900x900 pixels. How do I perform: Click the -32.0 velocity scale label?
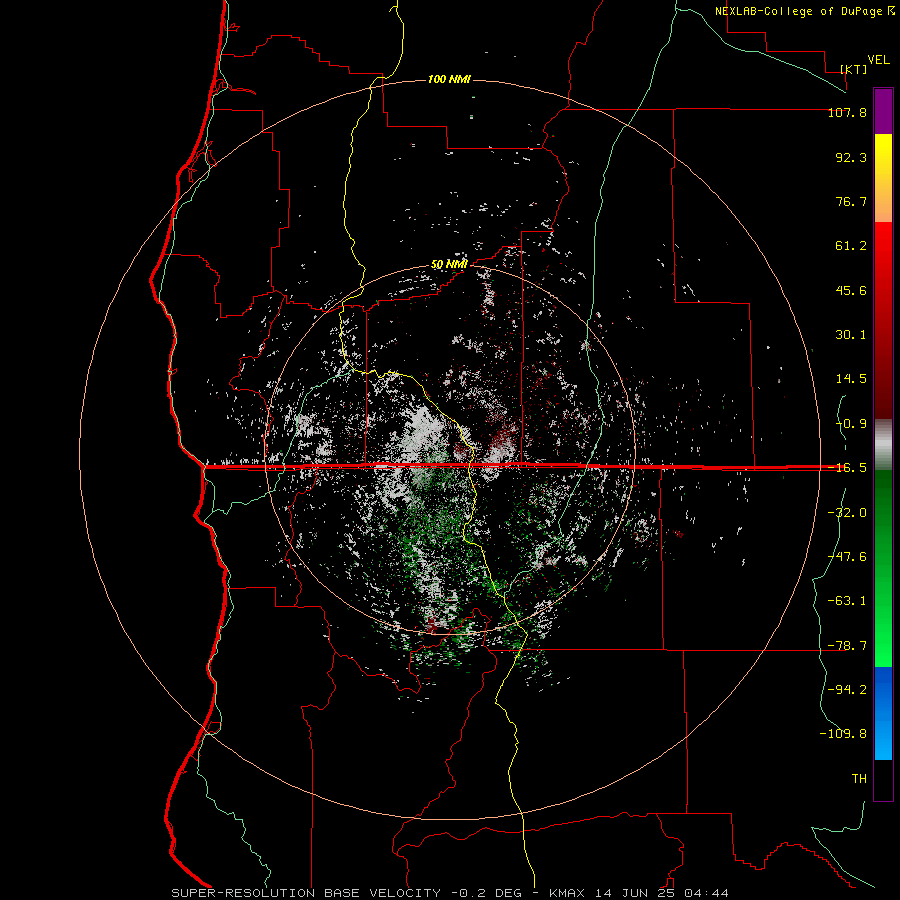847,513
